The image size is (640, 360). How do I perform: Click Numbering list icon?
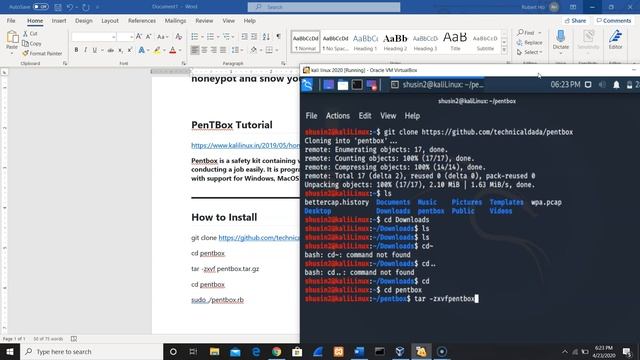click(x=210, y=37)
